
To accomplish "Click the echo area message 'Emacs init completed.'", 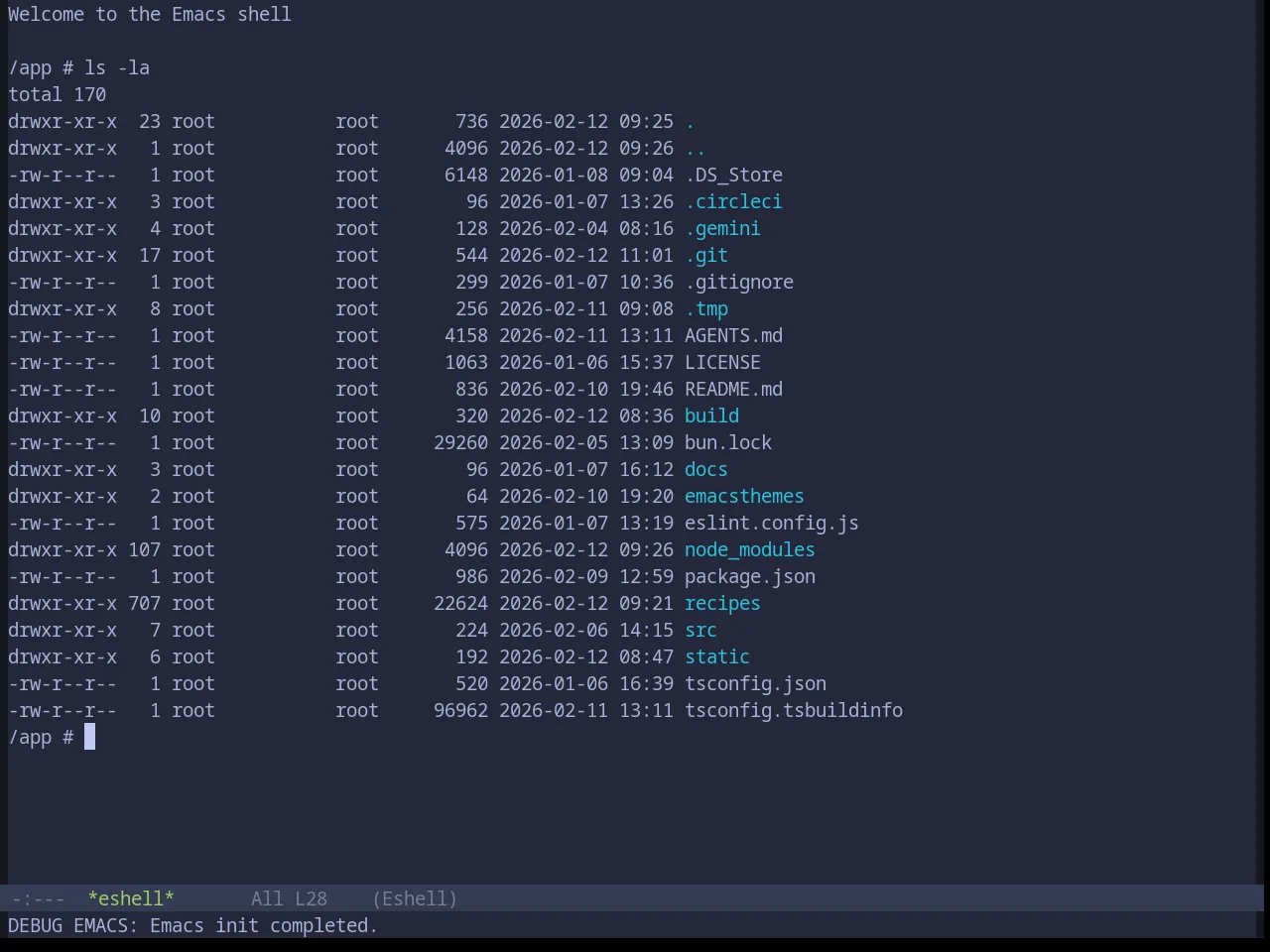I will click(264, 925).
